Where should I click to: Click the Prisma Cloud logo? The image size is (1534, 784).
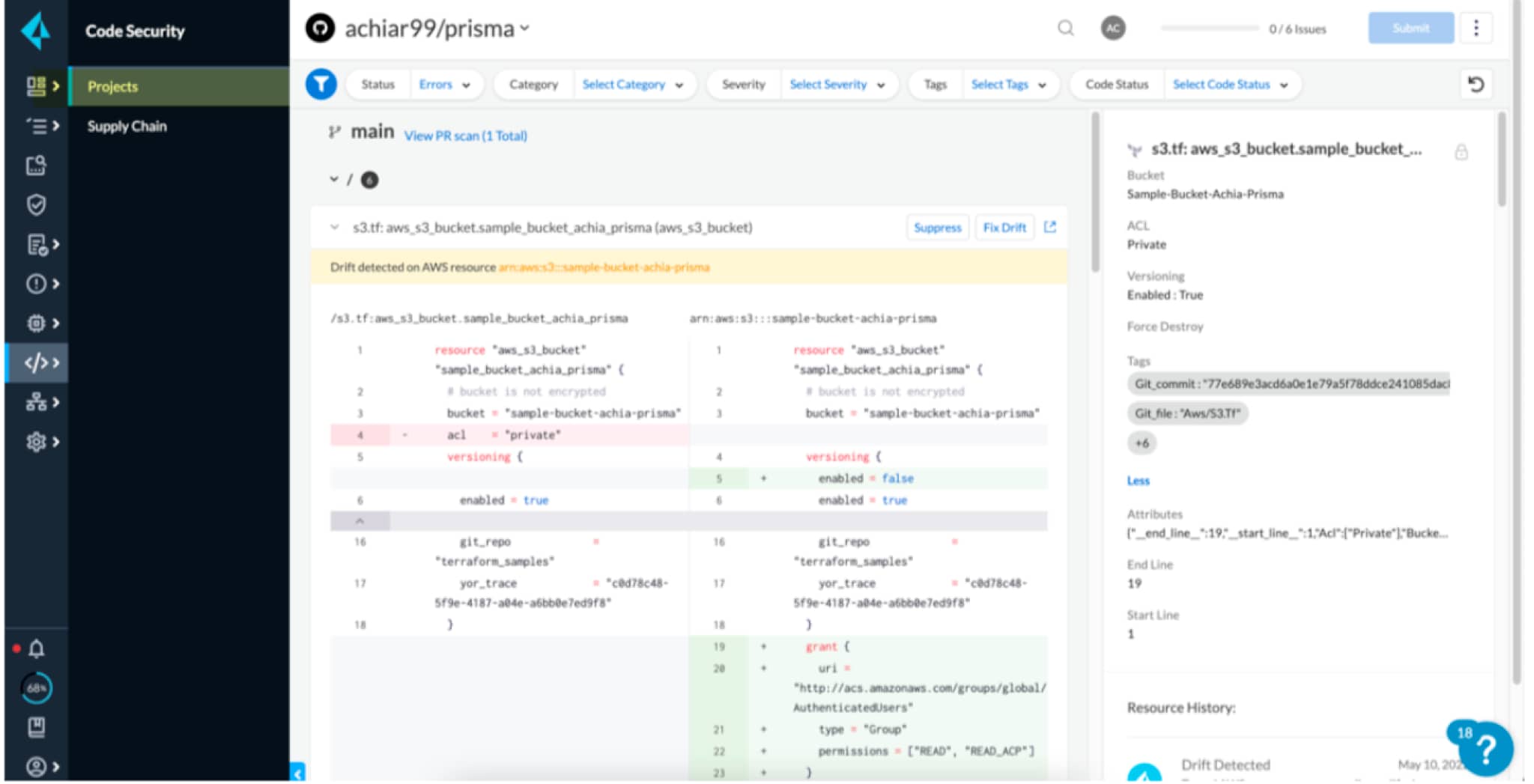(35, 31)
